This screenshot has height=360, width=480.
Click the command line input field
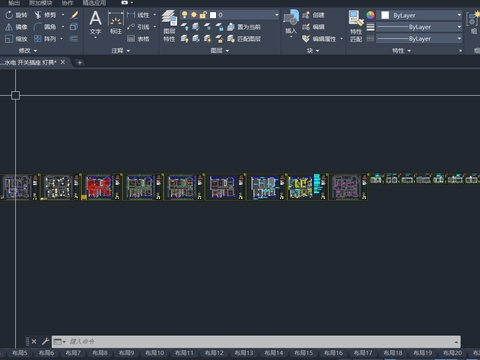point(256,342)
